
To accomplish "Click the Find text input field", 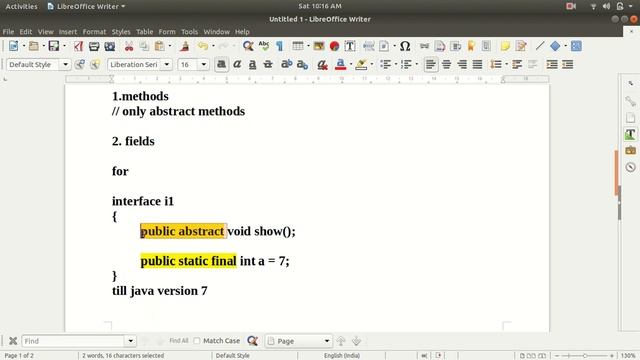I will click(x=73, y=341).
